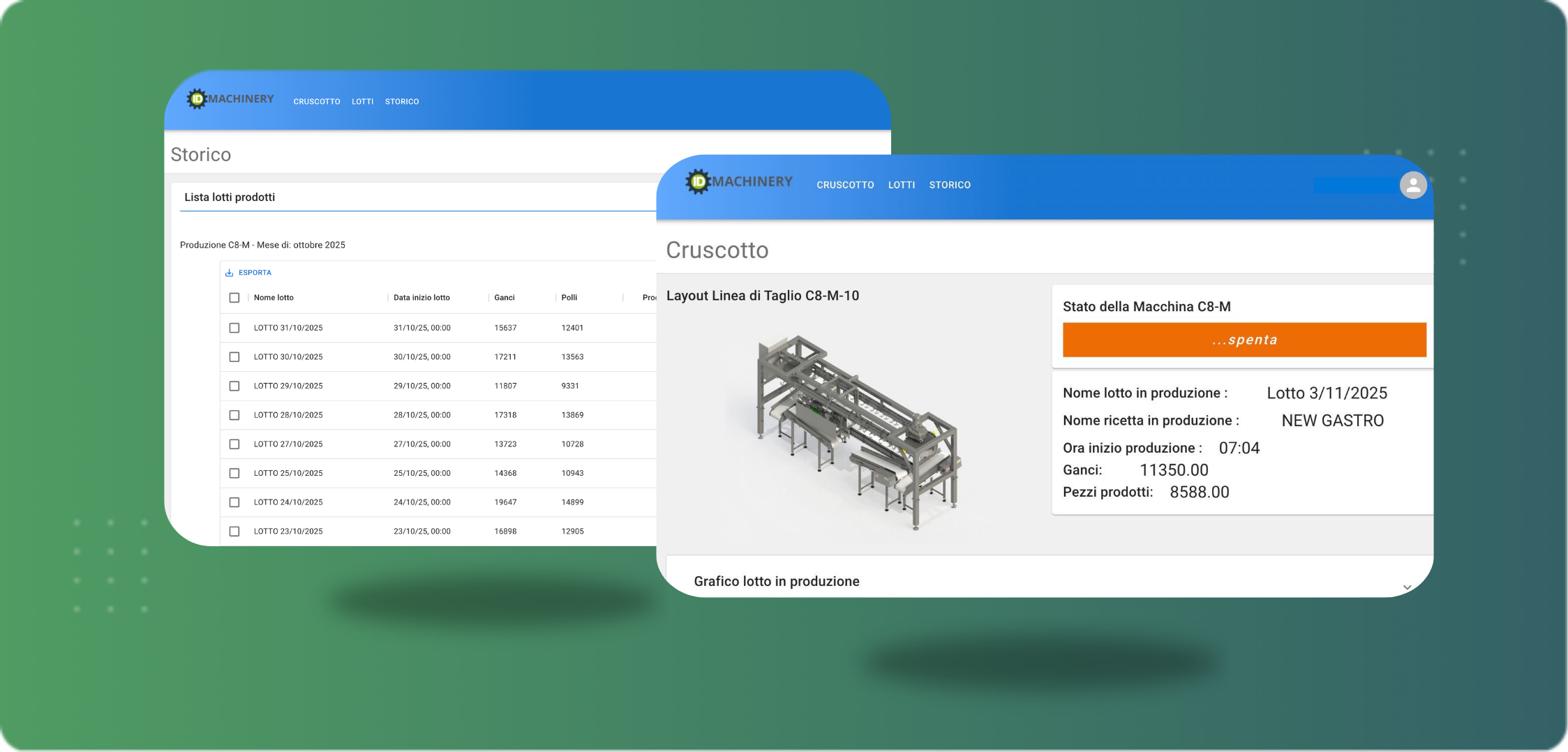Click the ID Machinery logo in Storico window
The width and height of the screenshot is (1568, 752).
click(230, 99)
